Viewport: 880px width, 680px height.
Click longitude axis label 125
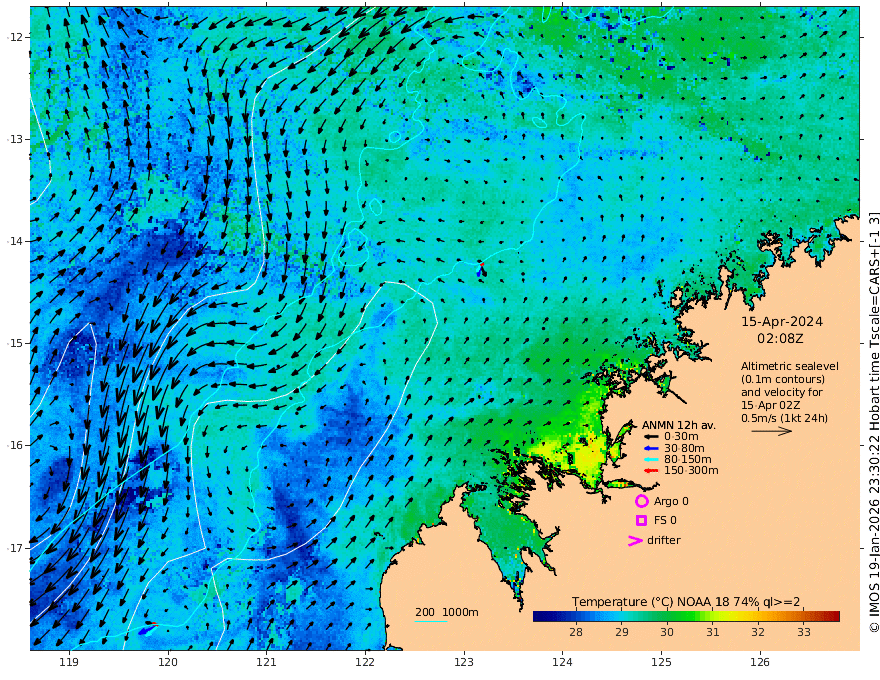tap(661, 662)
